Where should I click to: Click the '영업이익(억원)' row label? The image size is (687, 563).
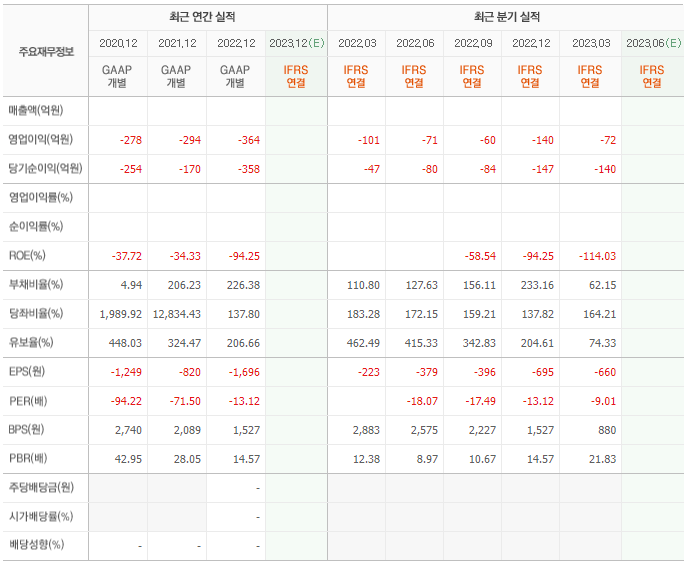tap(40, 140)
